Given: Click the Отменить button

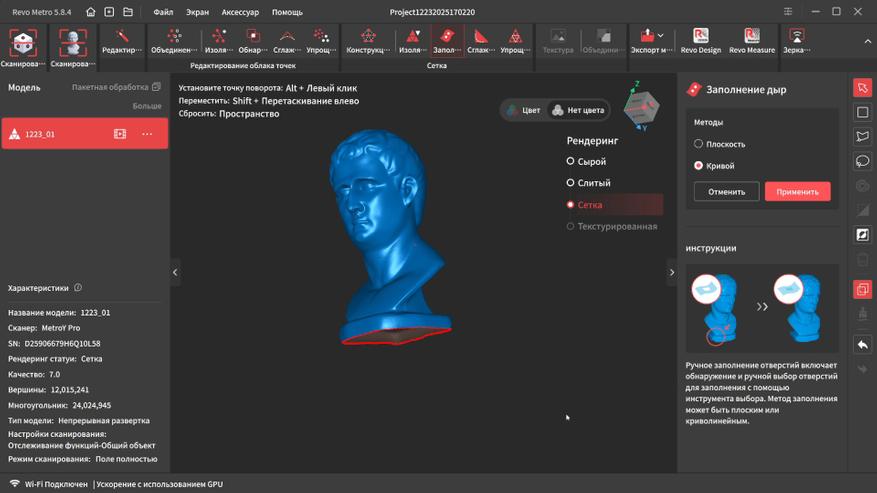Looking at the screenshot, I should [x=727, y=191].
